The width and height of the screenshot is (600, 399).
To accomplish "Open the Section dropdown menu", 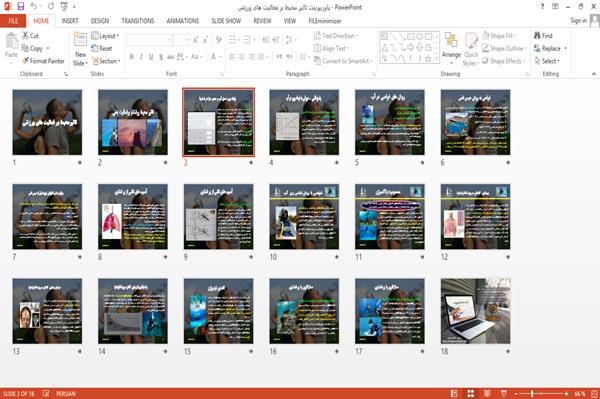I will (106, 61).
